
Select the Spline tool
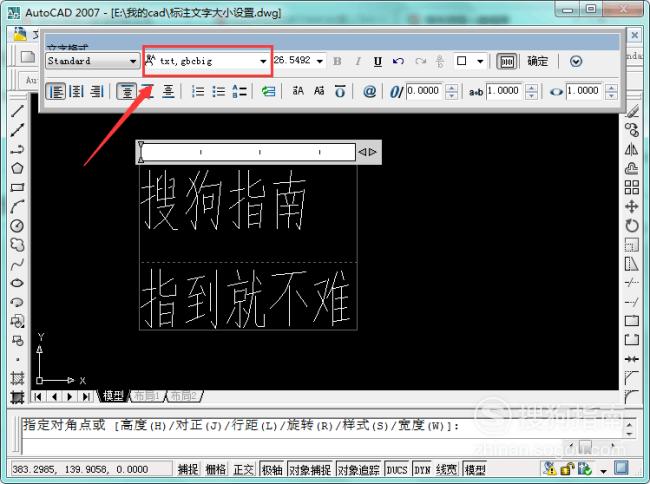[x=17, y=264]
